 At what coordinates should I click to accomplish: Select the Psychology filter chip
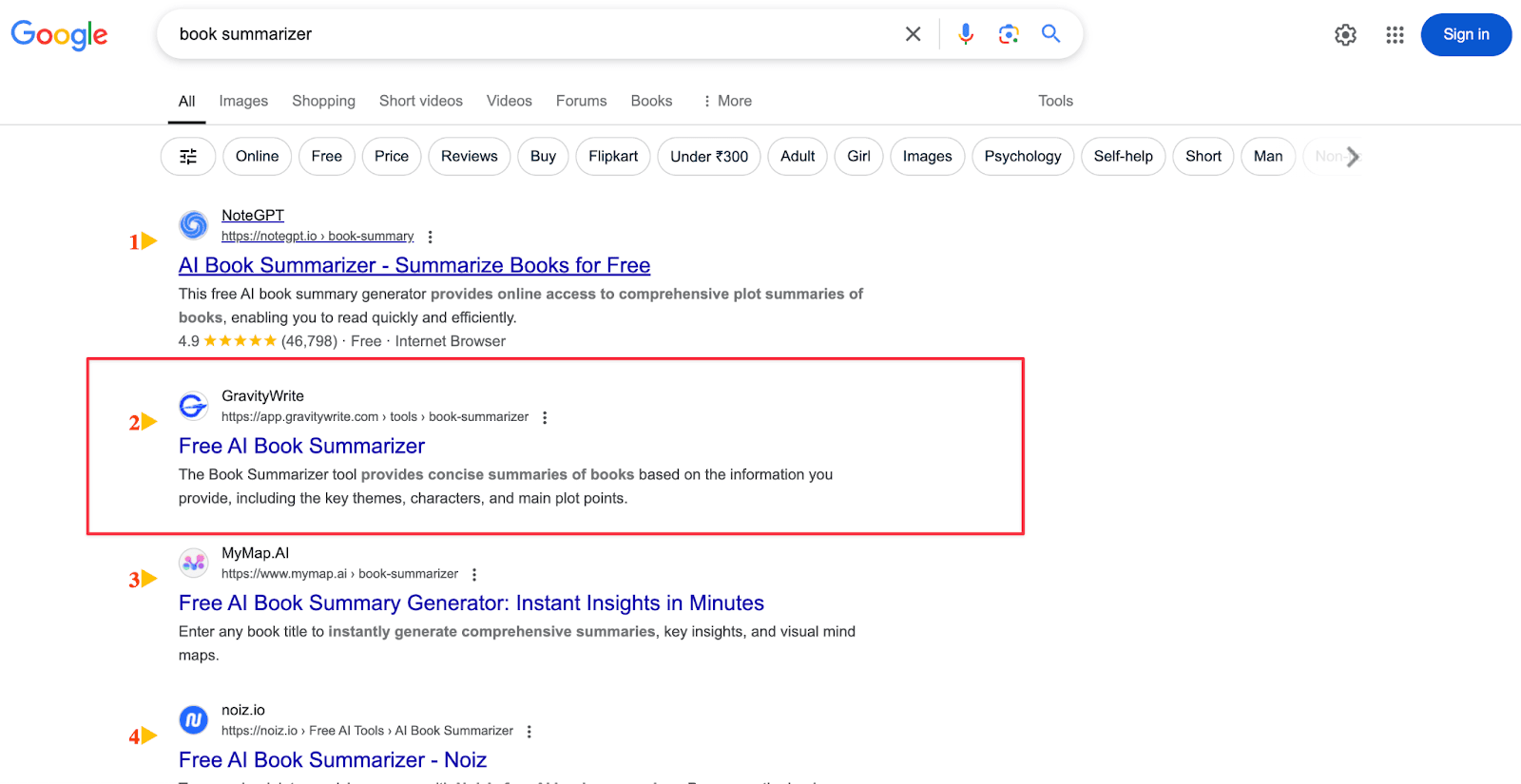(x=1023, y=157)
